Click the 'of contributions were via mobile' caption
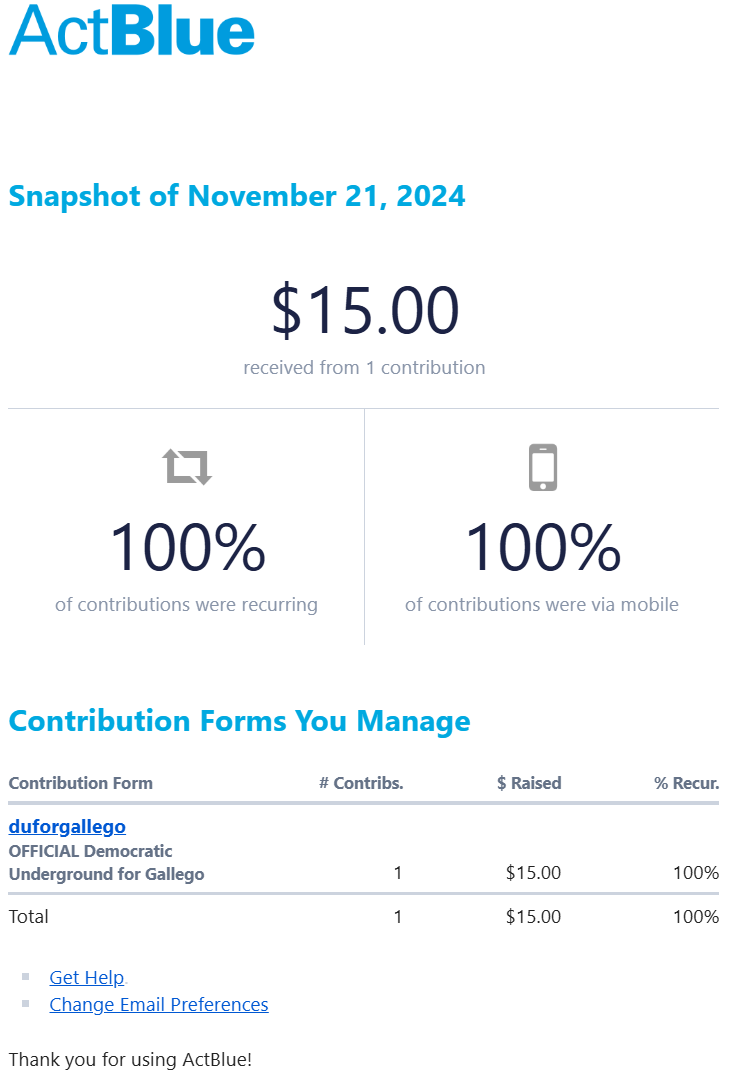 542,604
